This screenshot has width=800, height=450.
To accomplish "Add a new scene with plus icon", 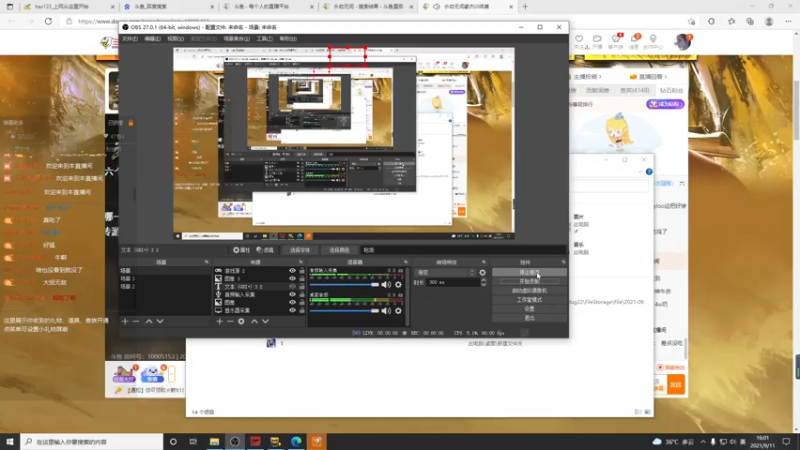I will point(125,321).
